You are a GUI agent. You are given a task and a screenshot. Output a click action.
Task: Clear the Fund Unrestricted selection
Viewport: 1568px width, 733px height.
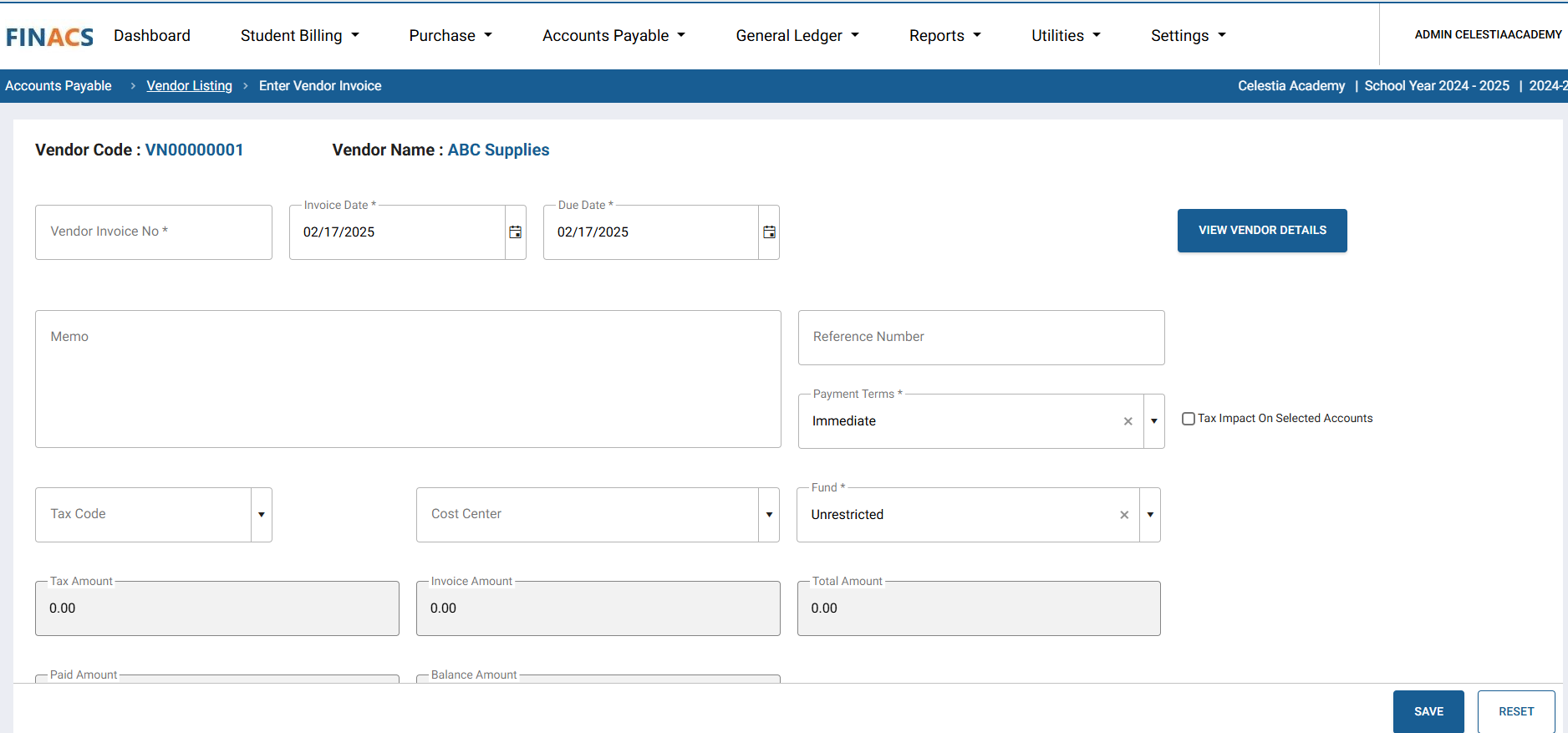(1124, 515)
